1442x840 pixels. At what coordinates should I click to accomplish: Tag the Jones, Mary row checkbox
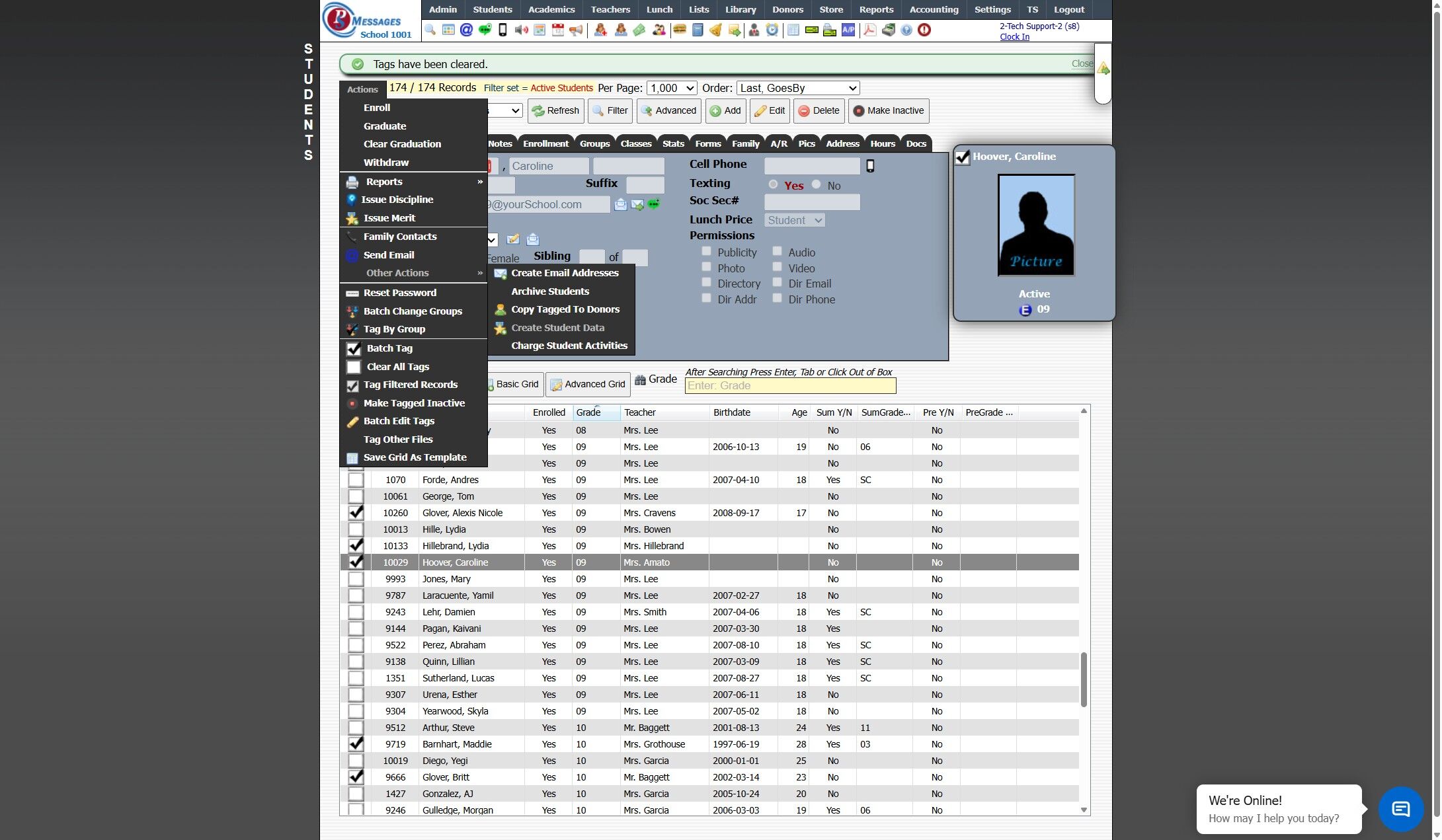[x=356, y=579]
